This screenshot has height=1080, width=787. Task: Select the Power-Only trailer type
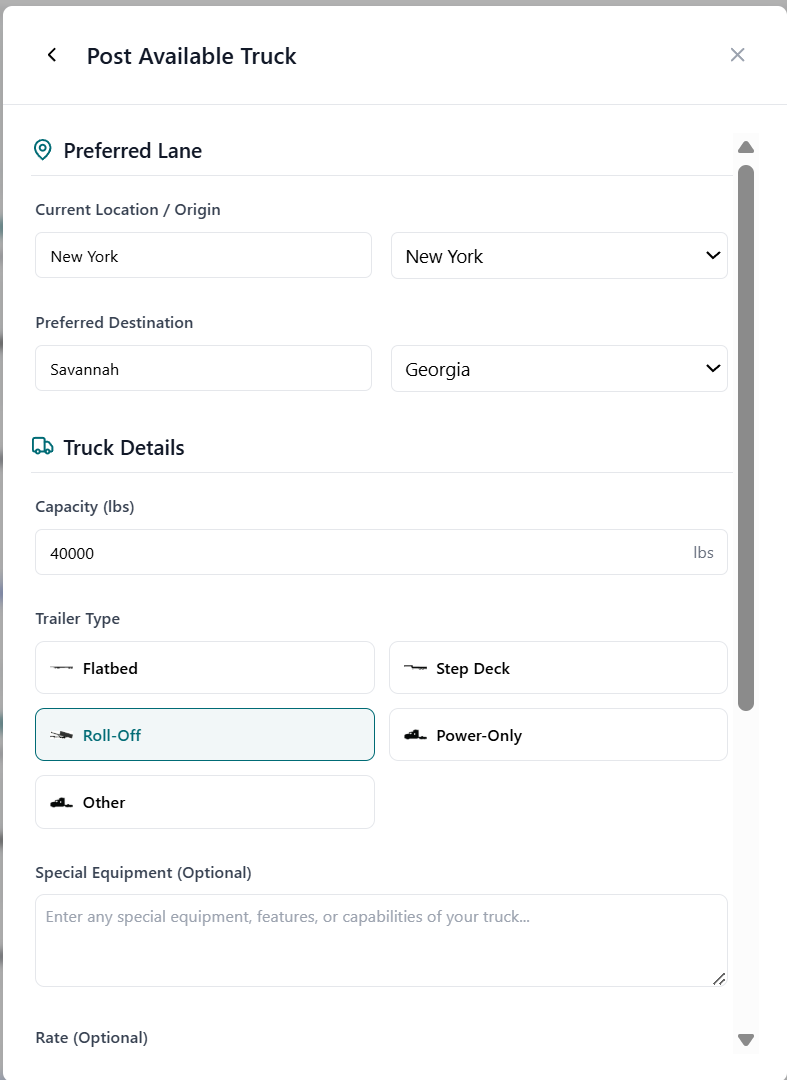(x=558, y=734)
